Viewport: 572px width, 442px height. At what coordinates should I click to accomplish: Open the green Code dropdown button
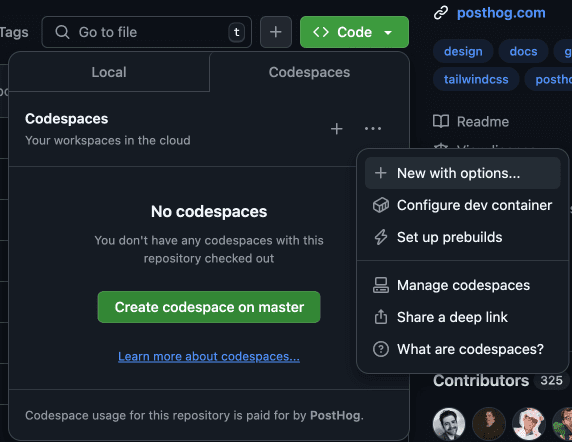(x=354, y=32)
